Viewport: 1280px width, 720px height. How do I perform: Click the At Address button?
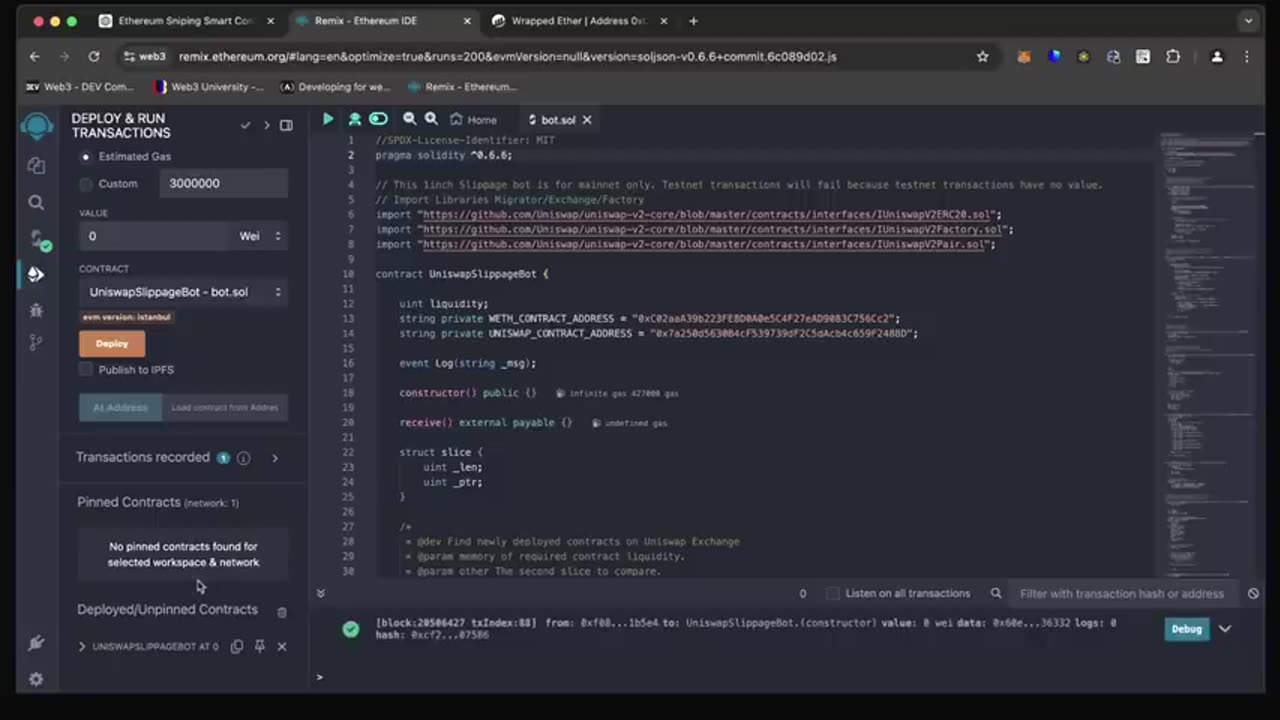120,407
